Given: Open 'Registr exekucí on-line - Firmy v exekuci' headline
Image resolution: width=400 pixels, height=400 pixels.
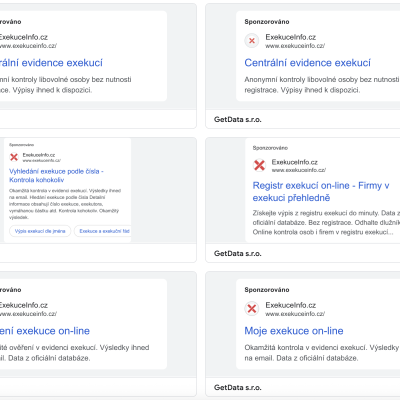Looking at the screenshot, I should click(x=321, y=191).
